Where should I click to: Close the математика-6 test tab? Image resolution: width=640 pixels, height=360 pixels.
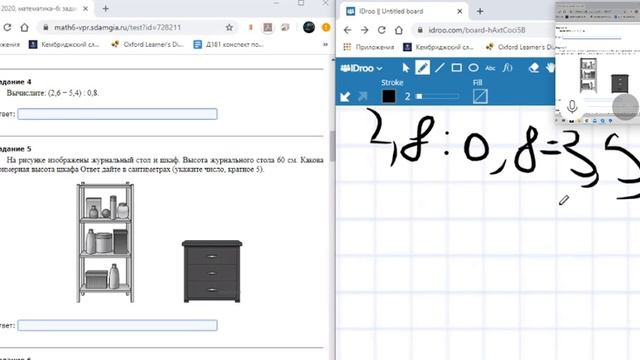(85, 9)
